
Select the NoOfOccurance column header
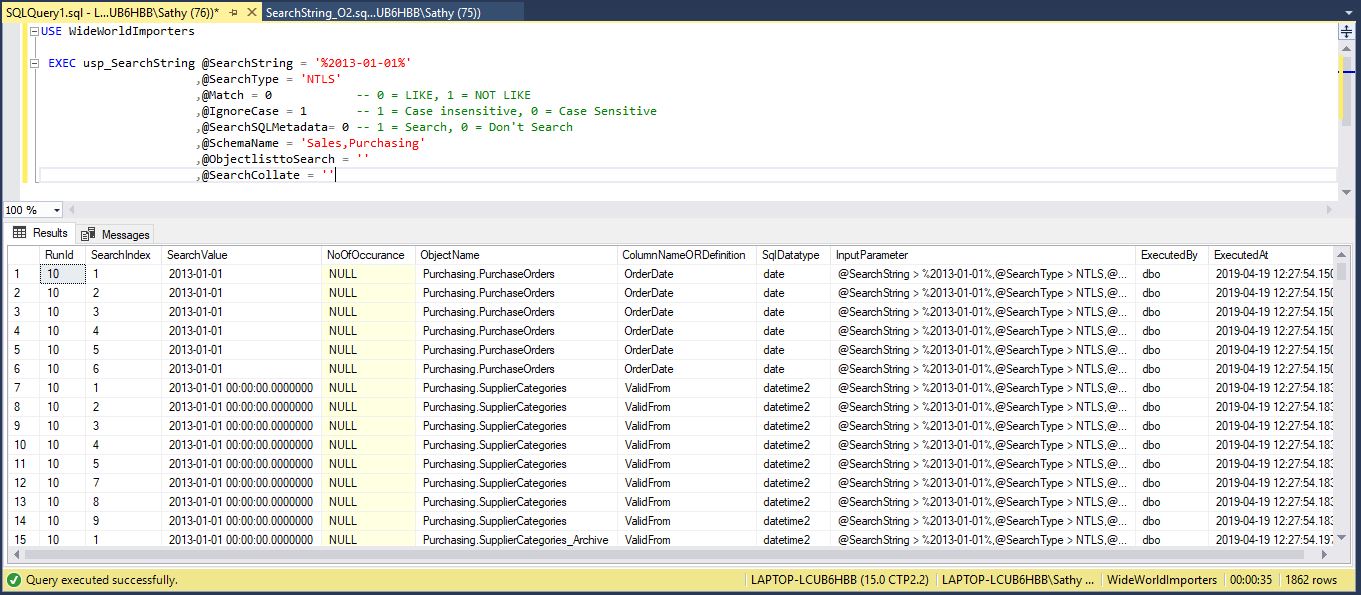click(x=369, y=255)
